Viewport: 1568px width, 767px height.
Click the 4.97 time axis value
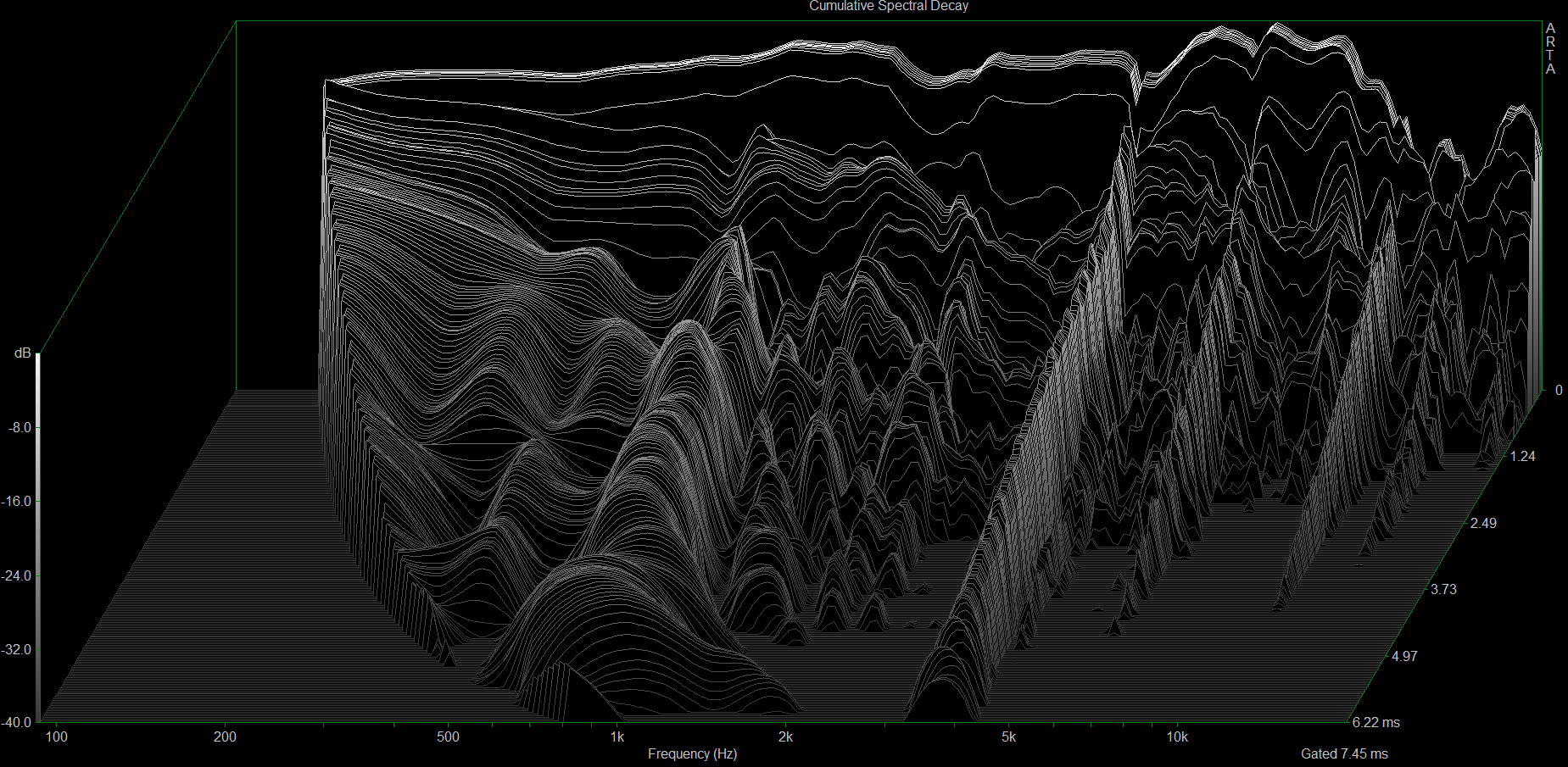(x=1404, y=656)
